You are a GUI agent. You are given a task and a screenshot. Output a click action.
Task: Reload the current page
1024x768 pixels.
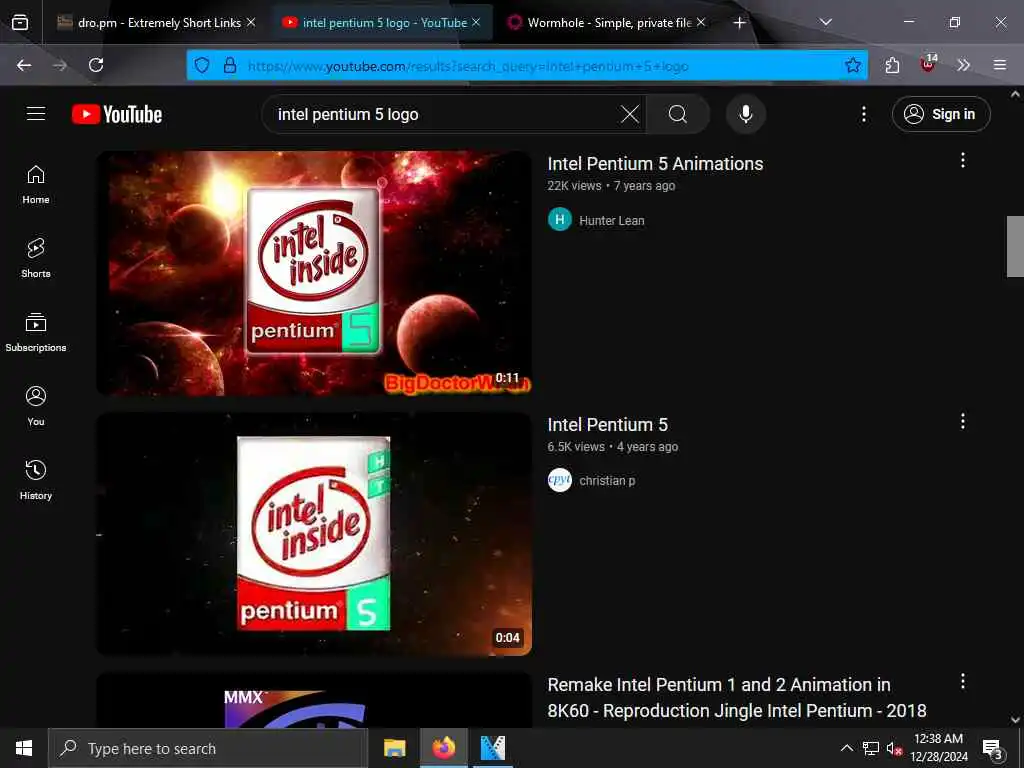96,65
